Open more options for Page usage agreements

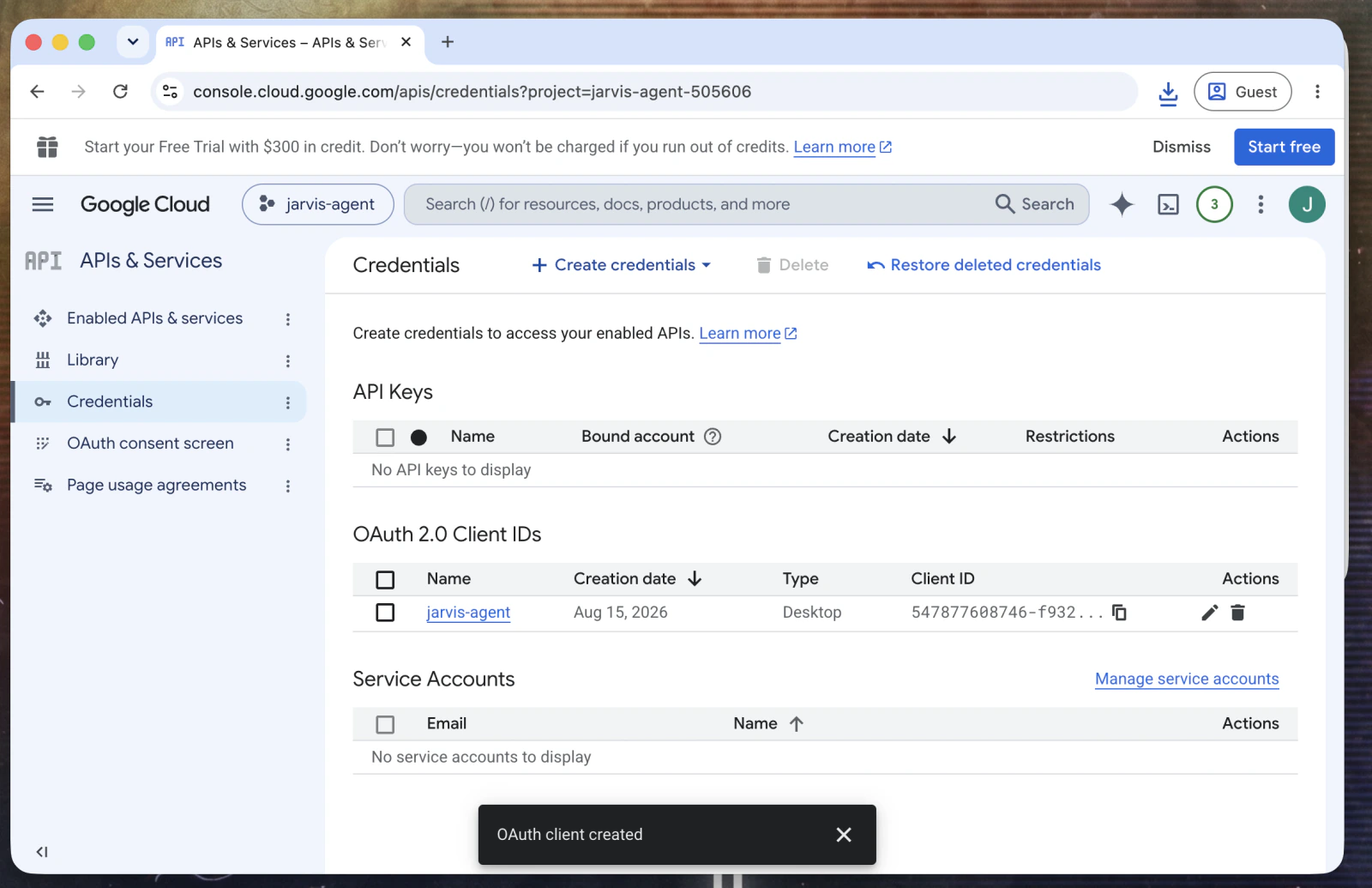(288, 486)
